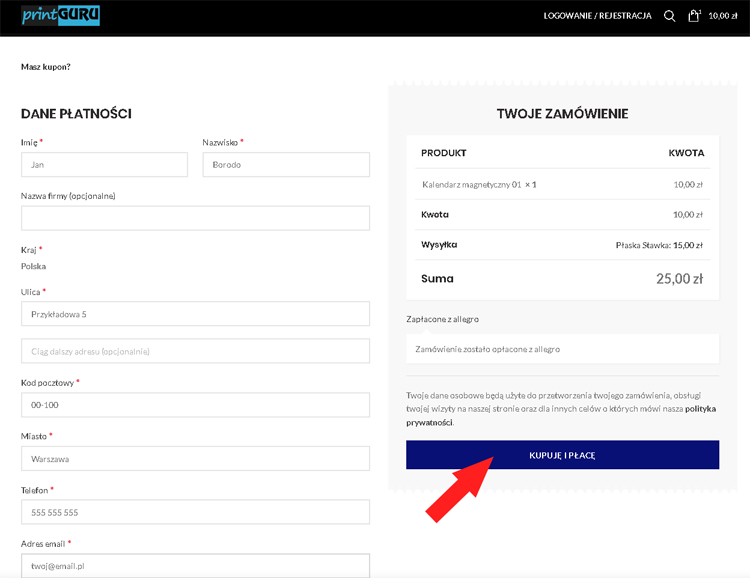Viewport: 750px width, 578px height.
Task: Open the search magnifier icon
Action: (x=670, y=16)
